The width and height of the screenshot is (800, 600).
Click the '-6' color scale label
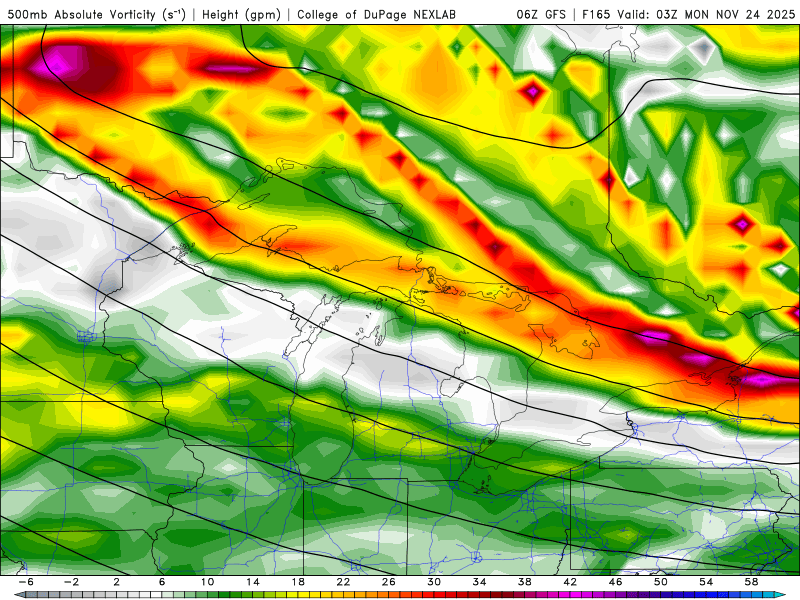click(x=26, y=582)
